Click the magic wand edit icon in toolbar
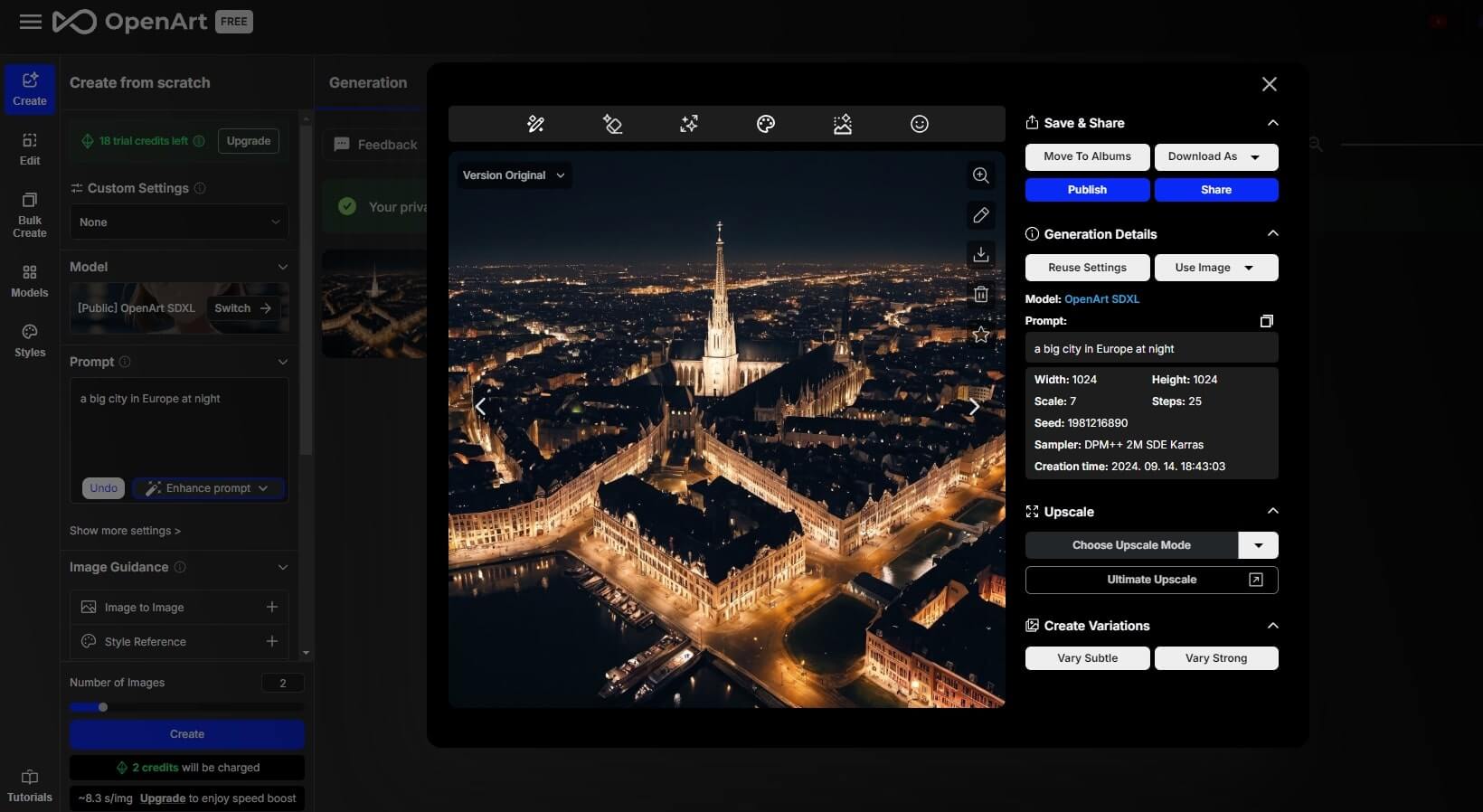Viewport: 1483px width, 812px height. [x=535, y=124]
